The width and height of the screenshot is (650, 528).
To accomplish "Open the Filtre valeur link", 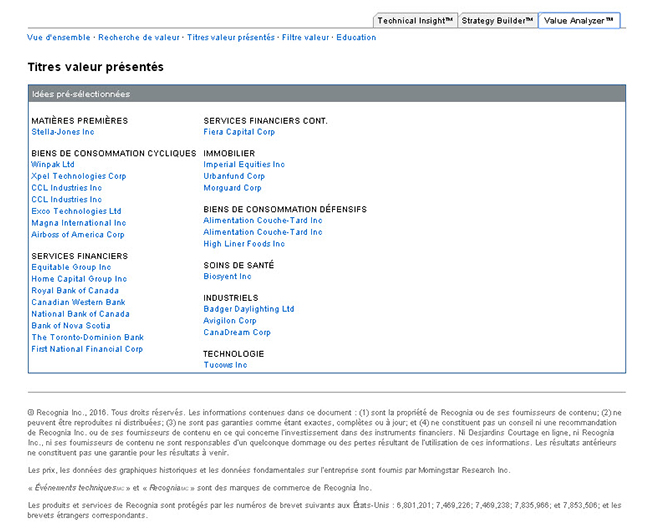I will point(305,38).
